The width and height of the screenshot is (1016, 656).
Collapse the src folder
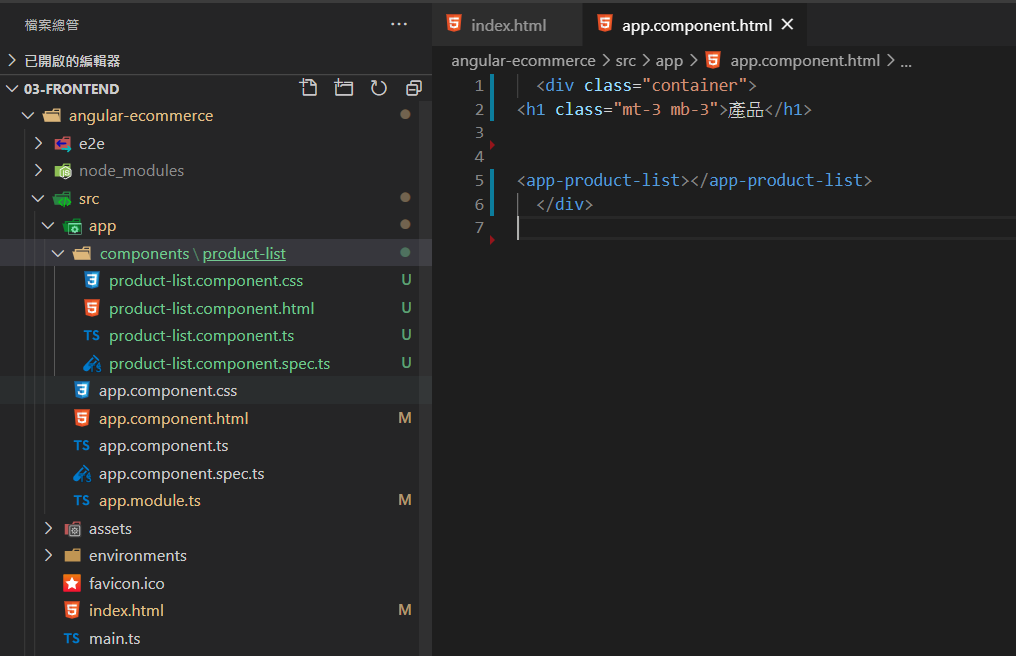[39, 199]
